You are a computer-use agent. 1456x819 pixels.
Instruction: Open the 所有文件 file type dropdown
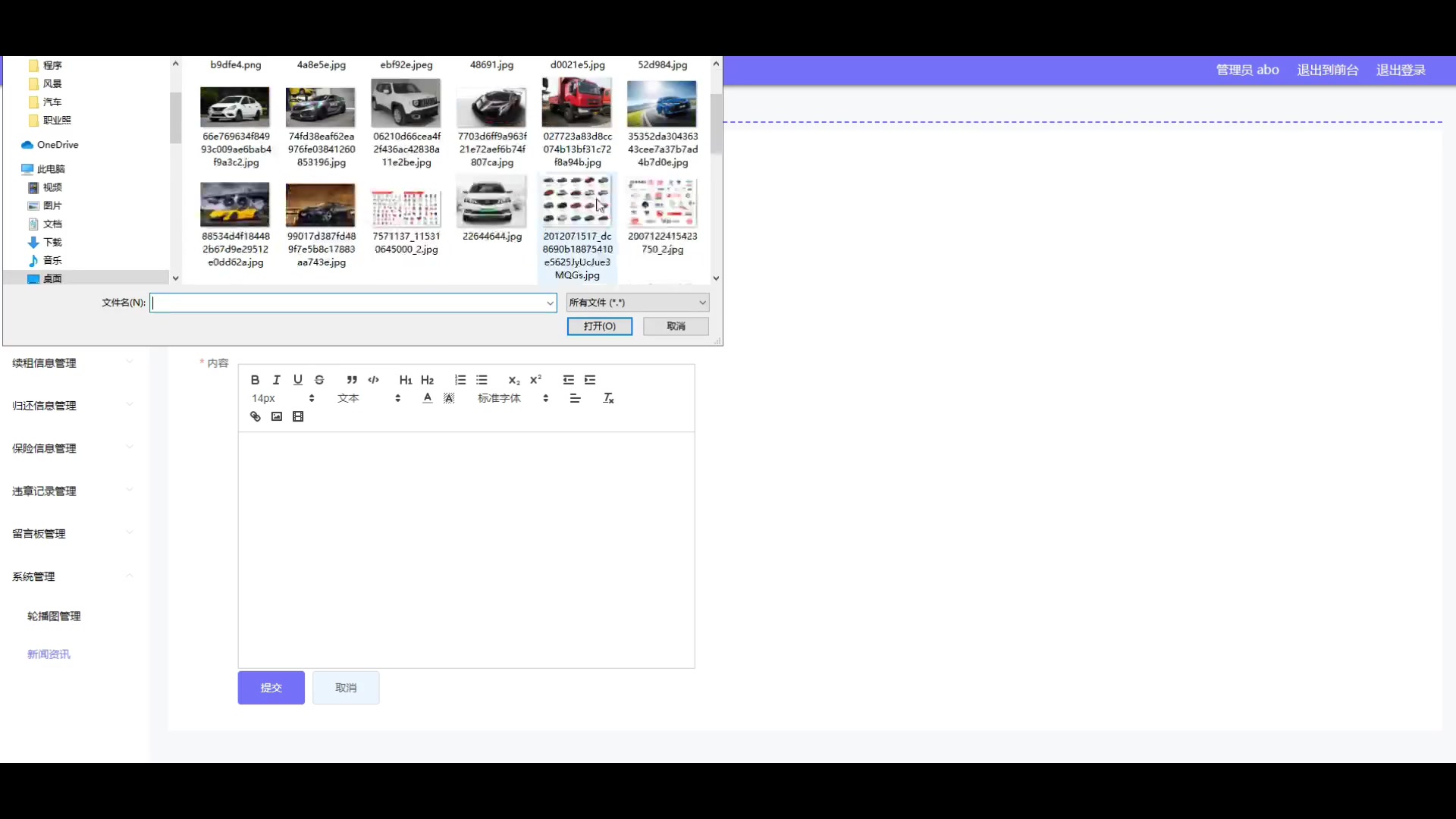click(x=637, y=303)
